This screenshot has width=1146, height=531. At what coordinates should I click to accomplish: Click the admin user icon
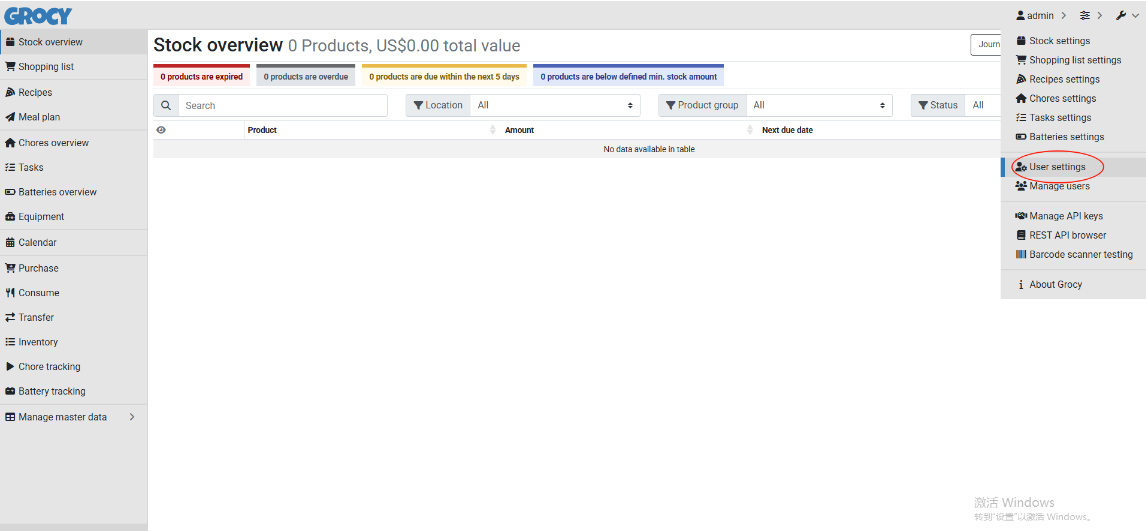click(1021, 15)
